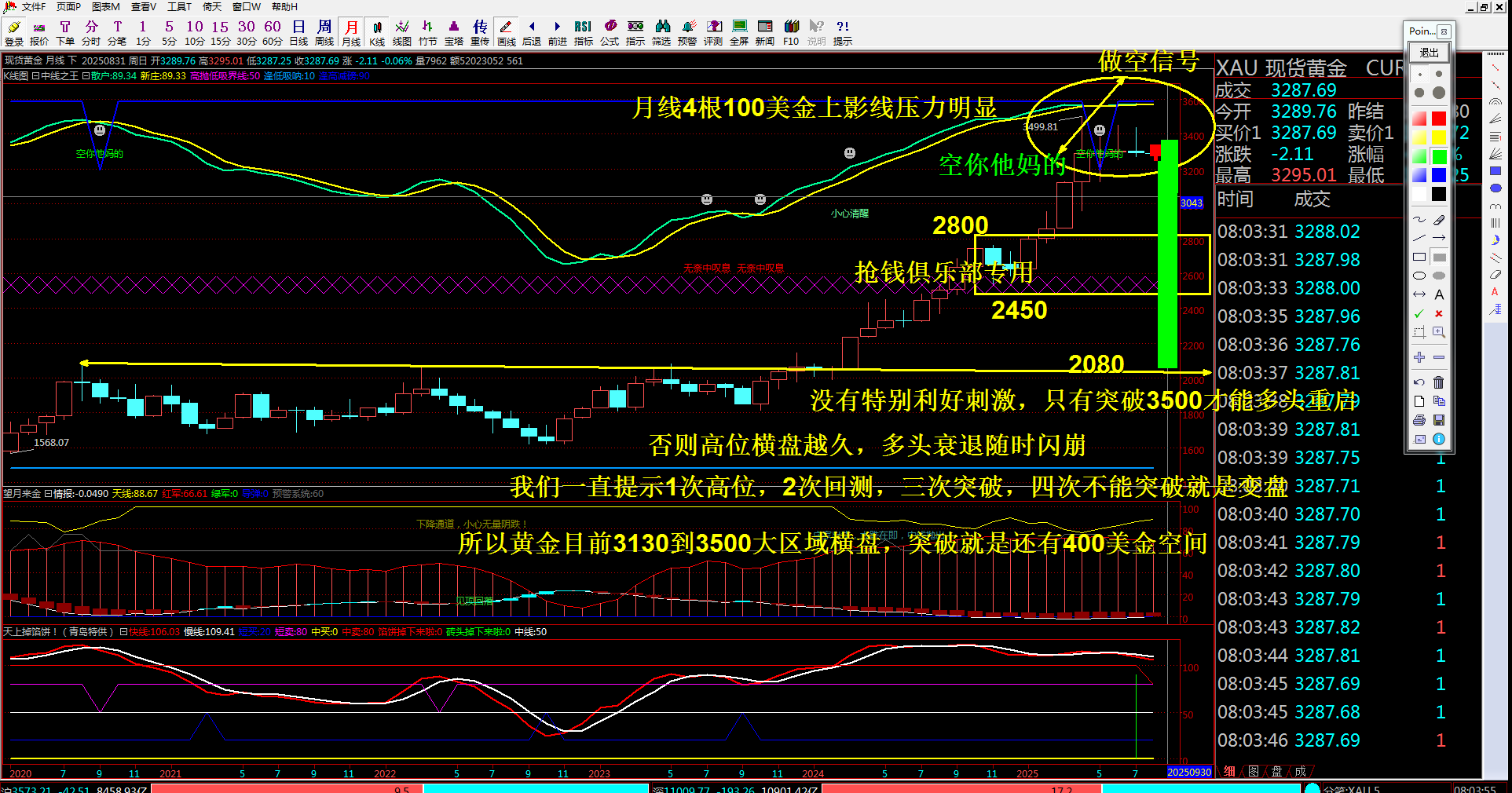Open the 图表M menu
1512x793 pixels.
point(105,7)
